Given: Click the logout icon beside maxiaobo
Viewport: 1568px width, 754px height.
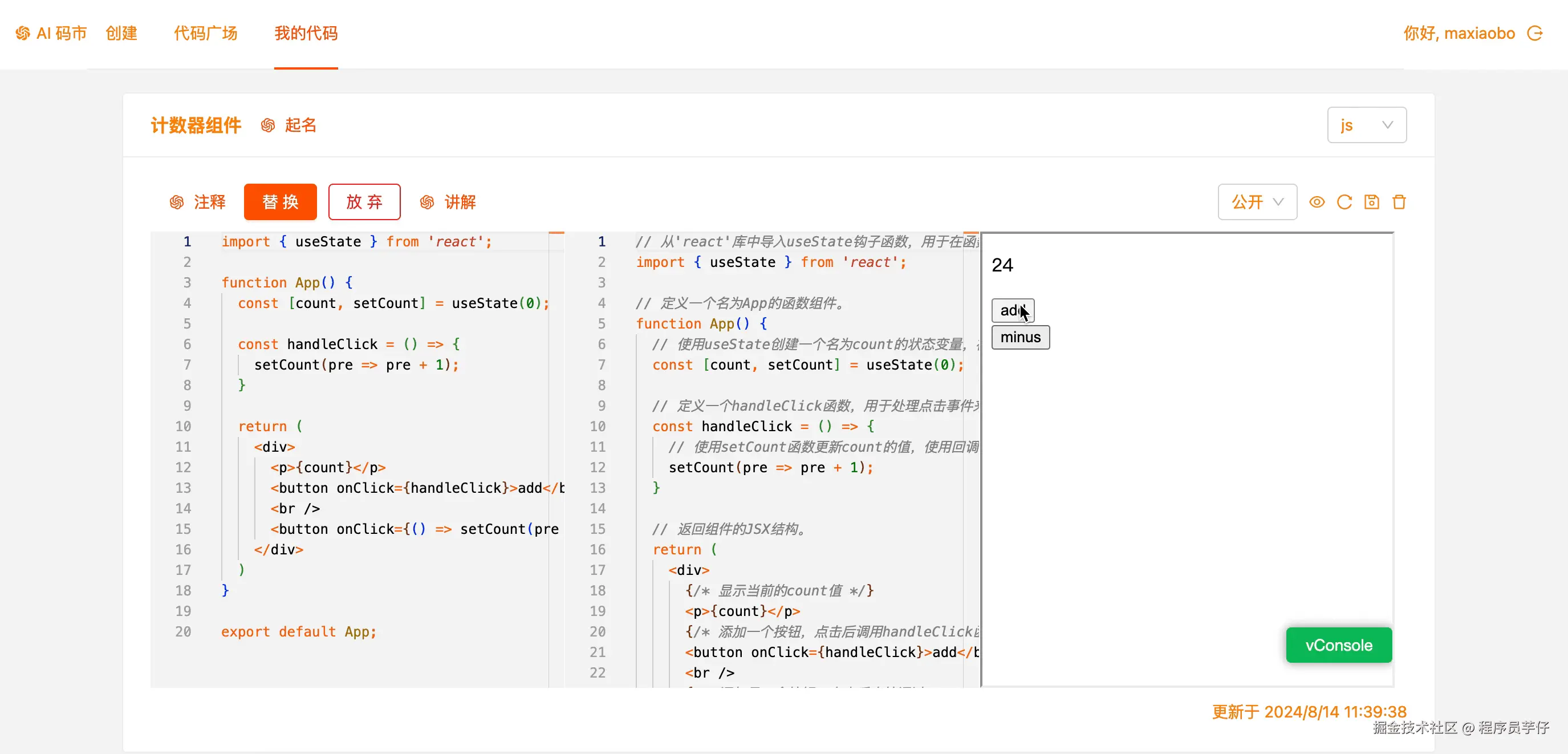Looking at the screenshot, I should tap(1535, 33).
